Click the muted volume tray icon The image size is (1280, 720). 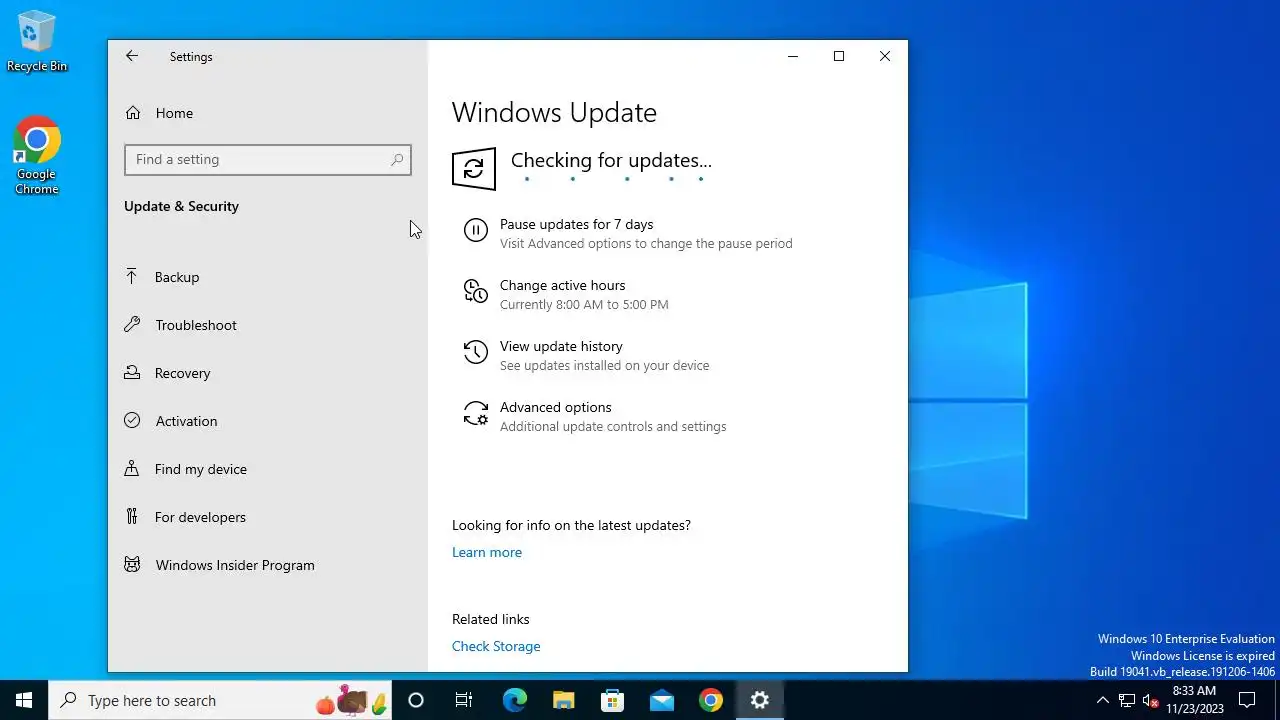(x=1151, y=700)
